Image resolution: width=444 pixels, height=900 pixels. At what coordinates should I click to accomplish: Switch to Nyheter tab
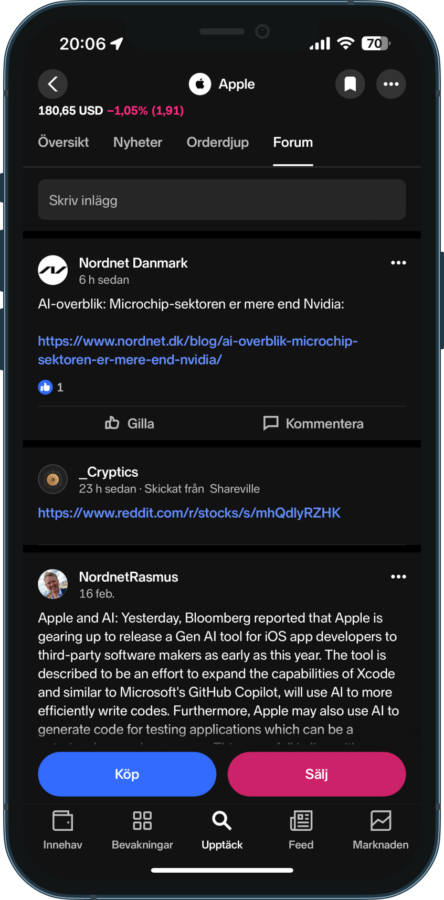pos(138,142)
